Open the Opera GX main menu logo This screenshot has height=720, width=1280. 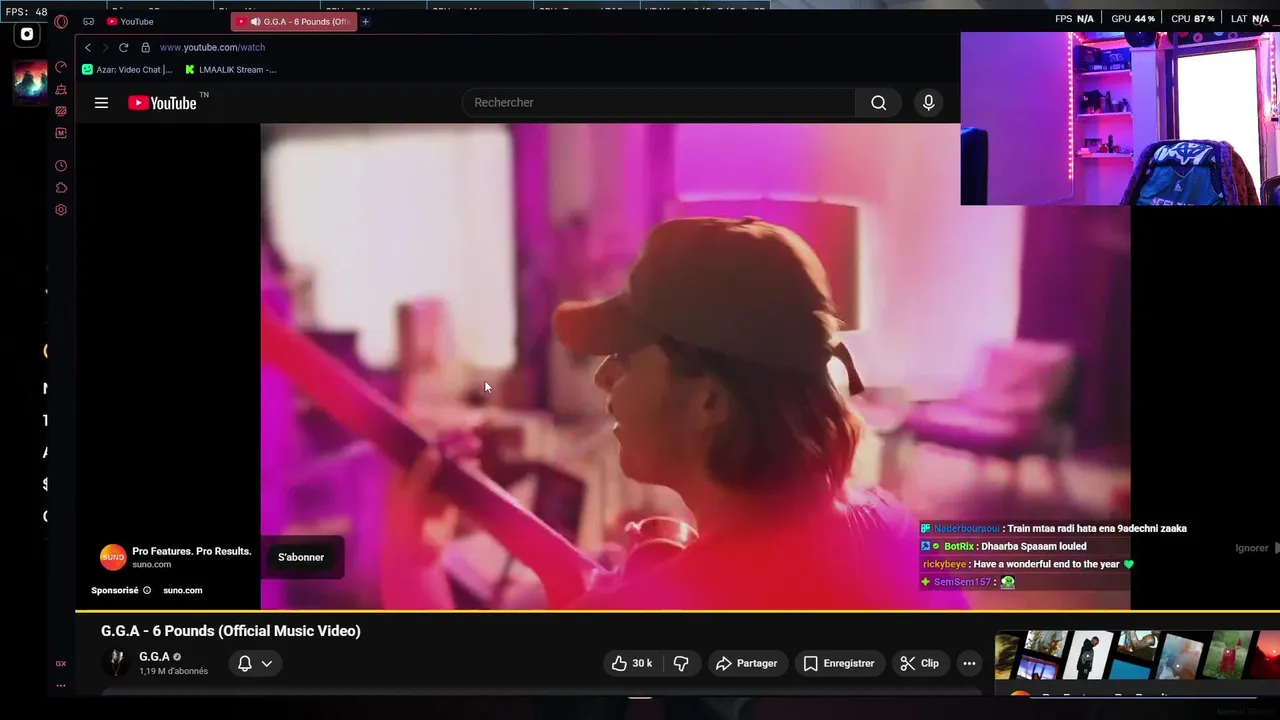click(61, 21)
